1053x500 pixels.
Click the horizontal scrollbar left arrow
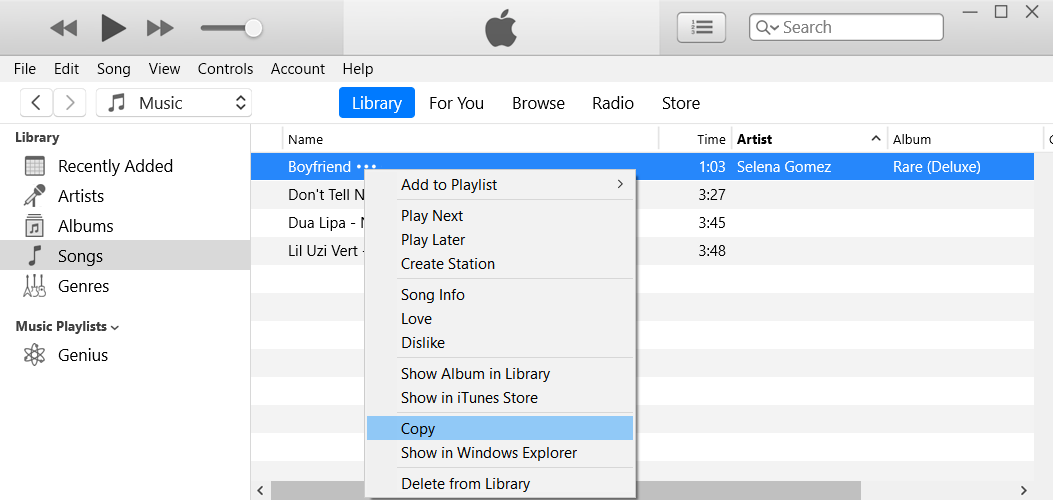[x=261, y=490]
